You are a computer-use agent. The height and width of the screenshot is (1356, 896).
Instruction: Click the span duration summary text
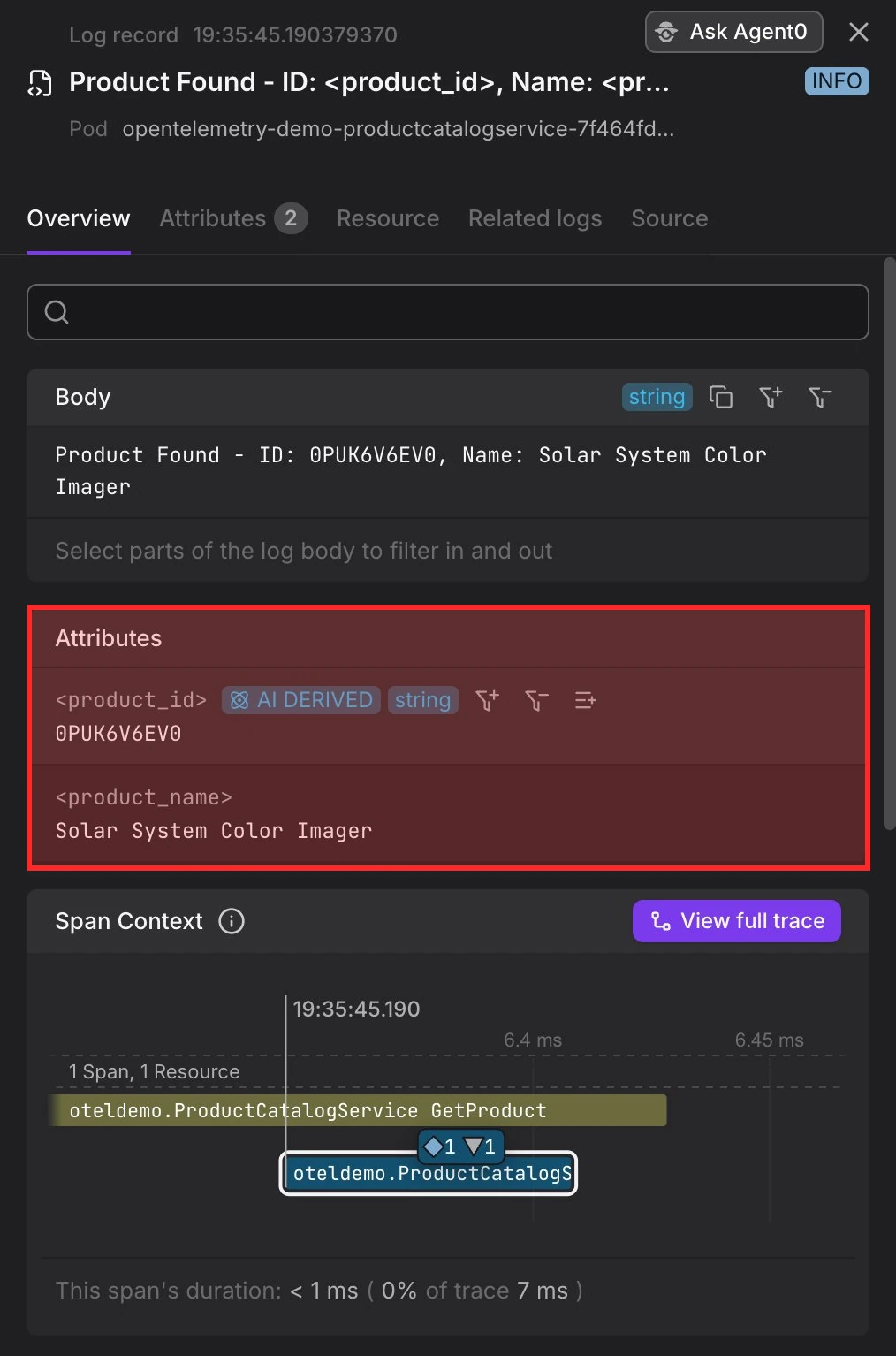319,1291
